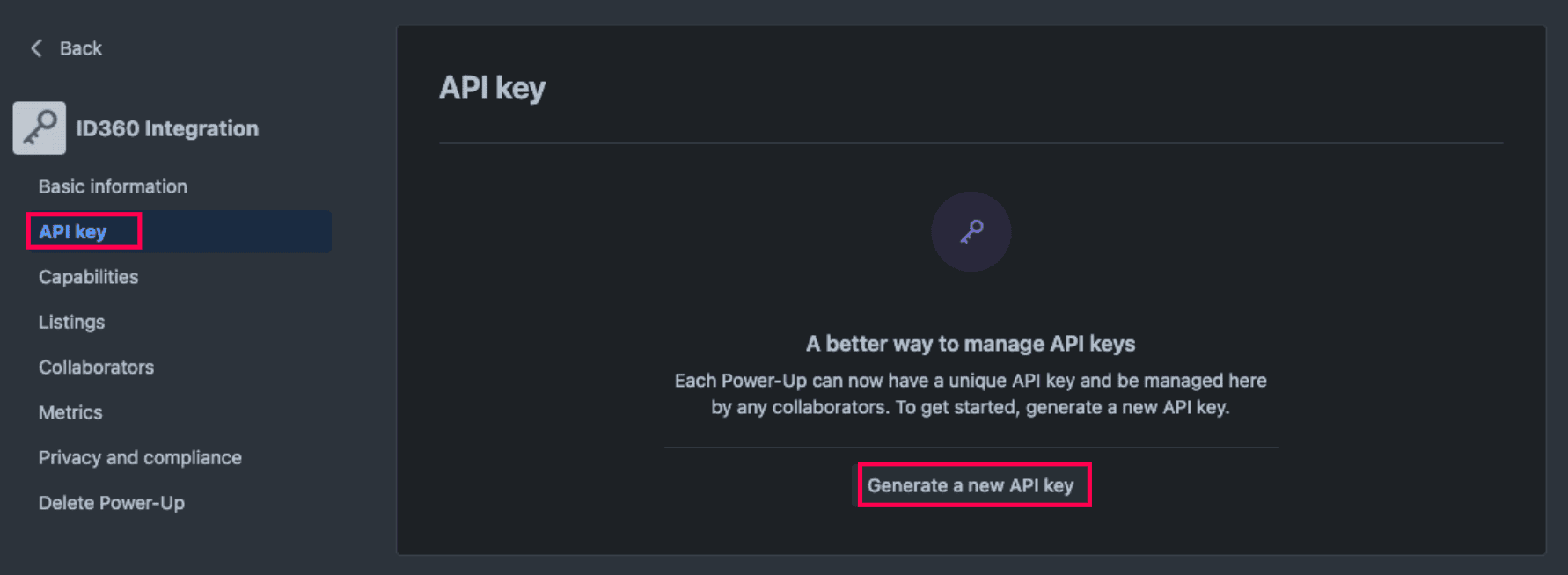
Task: Click the manage API keys headline text
Action: [x=971, y=344]
